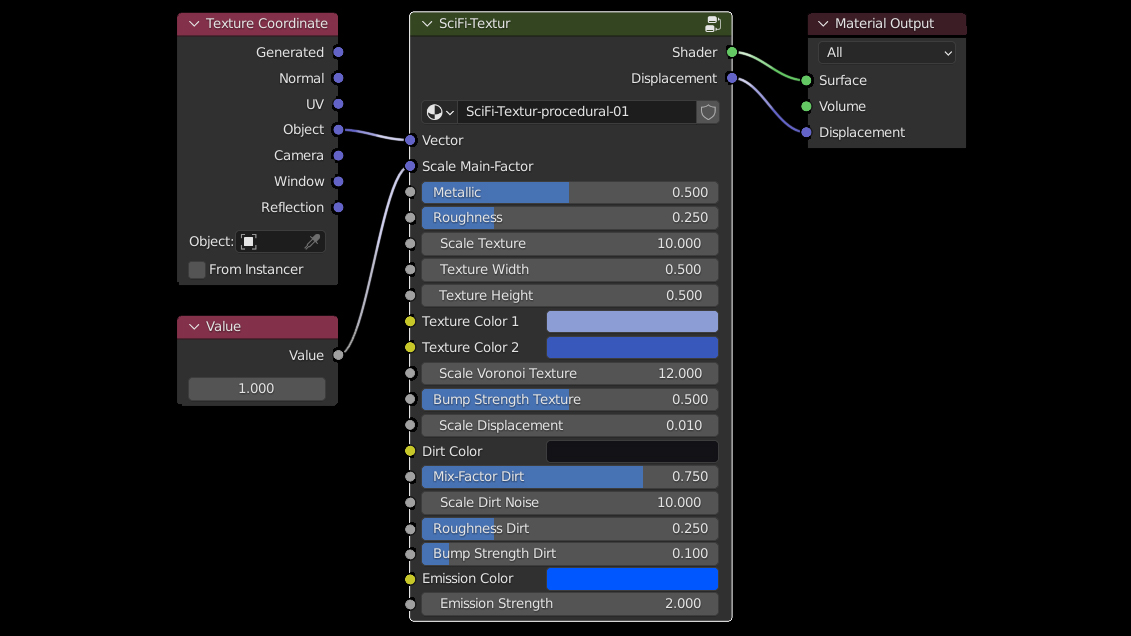Click the Value node output socket

pos(338,355)
